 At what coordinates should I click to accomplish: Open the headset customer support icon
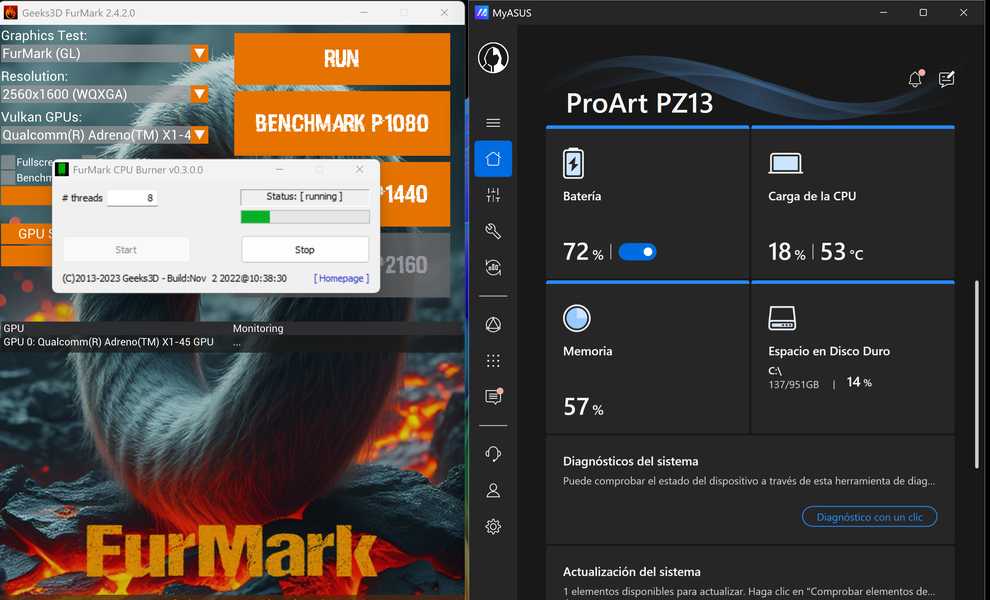pos(493,453)
